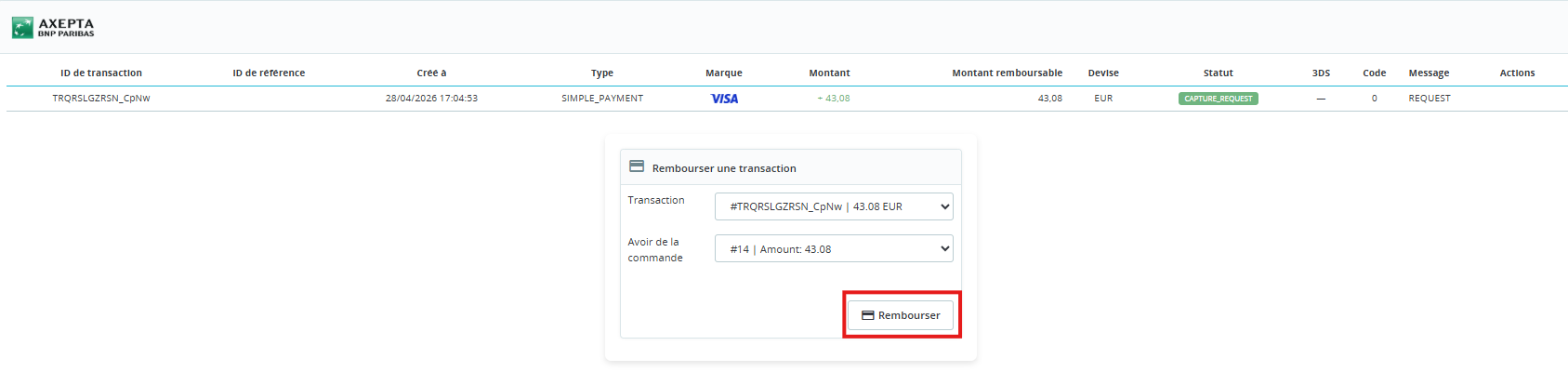Click the Créé à column header

[431, 73]
